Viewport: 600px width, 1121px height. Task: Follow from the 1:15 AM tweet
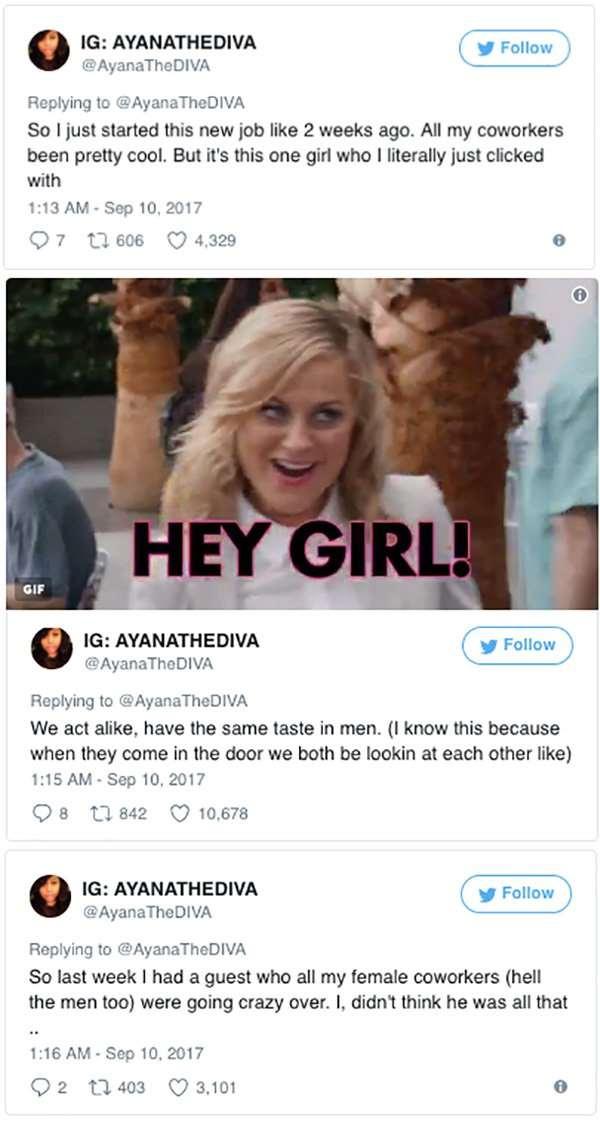(x=518, y=645)
